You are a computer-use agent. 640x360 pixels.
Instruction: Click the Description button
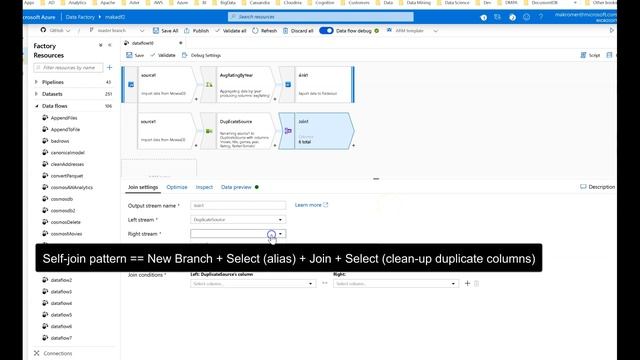tap(598, 187)
